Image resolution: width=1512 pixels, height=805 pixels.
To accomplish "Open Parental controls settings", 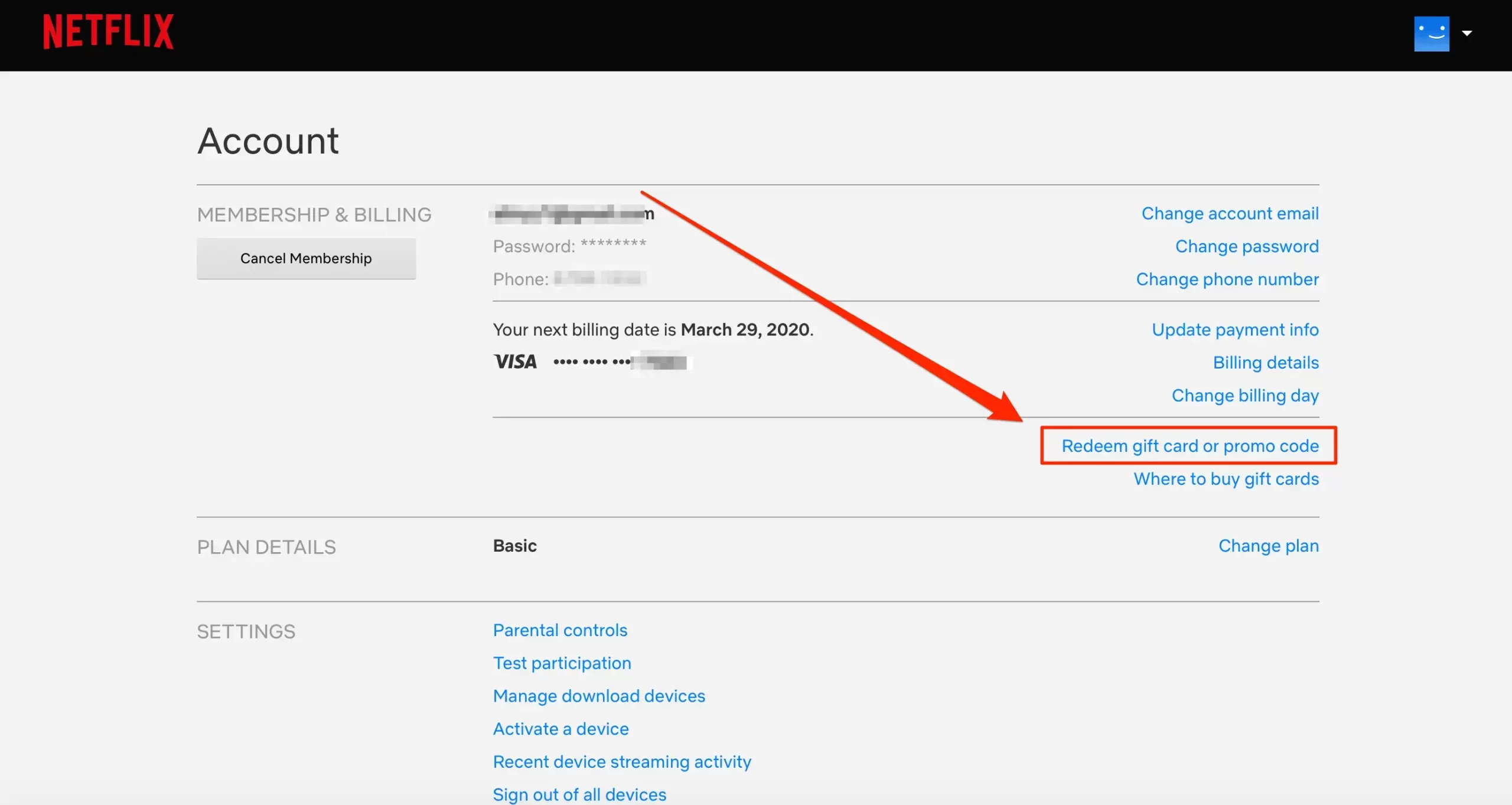I will tap(560, 630).
